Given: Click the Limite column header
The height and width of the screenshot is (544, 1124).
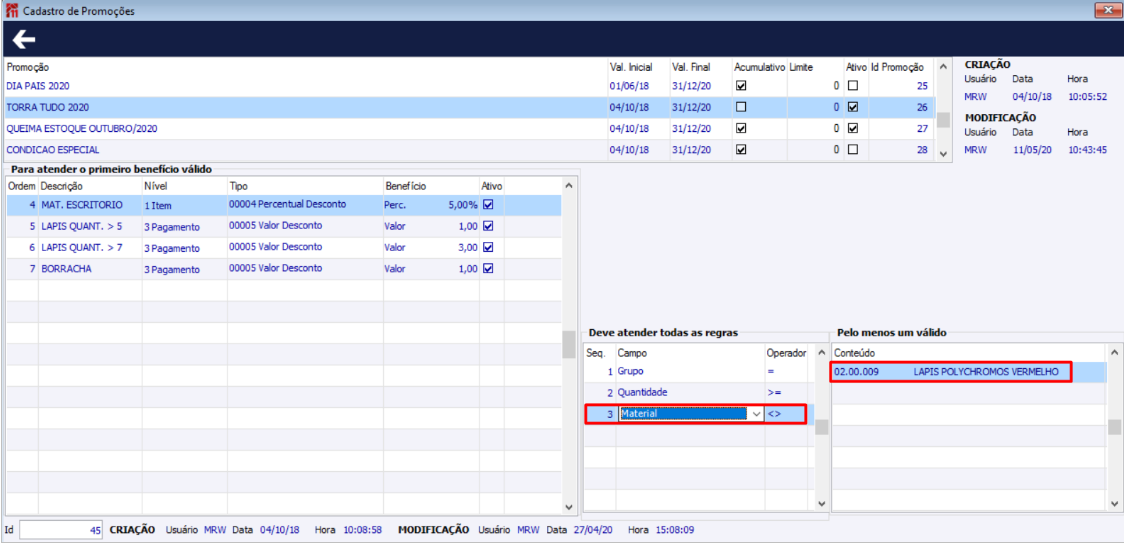Looking at the screenshot, I should 800,67.
